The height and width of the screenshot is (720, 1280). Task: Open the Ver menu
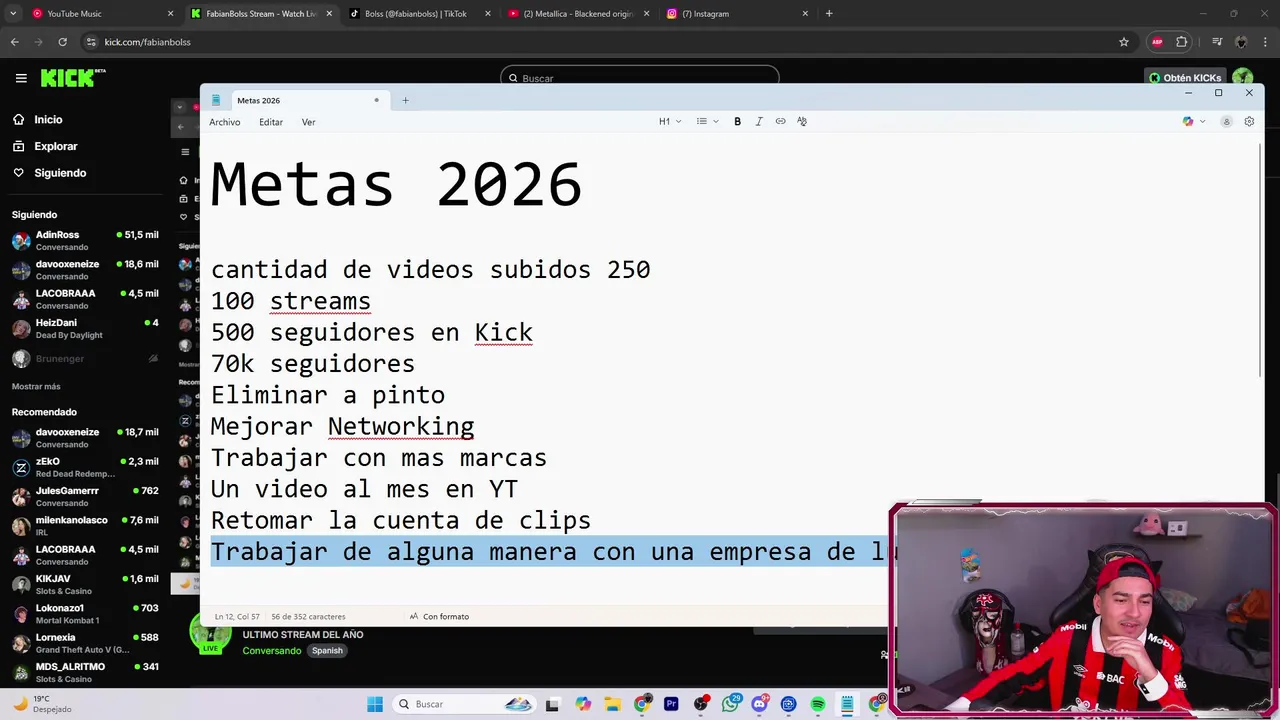[x=308, y=122]
